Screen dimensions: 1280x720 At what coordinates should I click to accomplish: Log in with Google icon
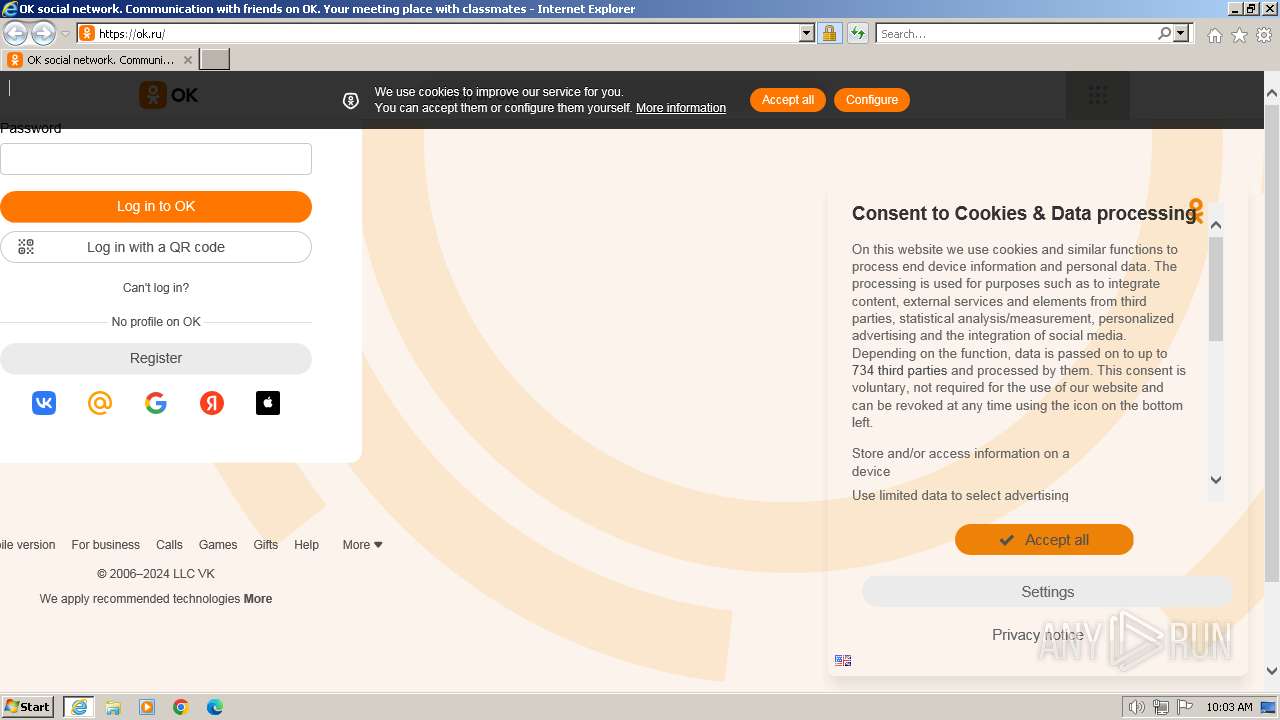[x=156, y=403]
